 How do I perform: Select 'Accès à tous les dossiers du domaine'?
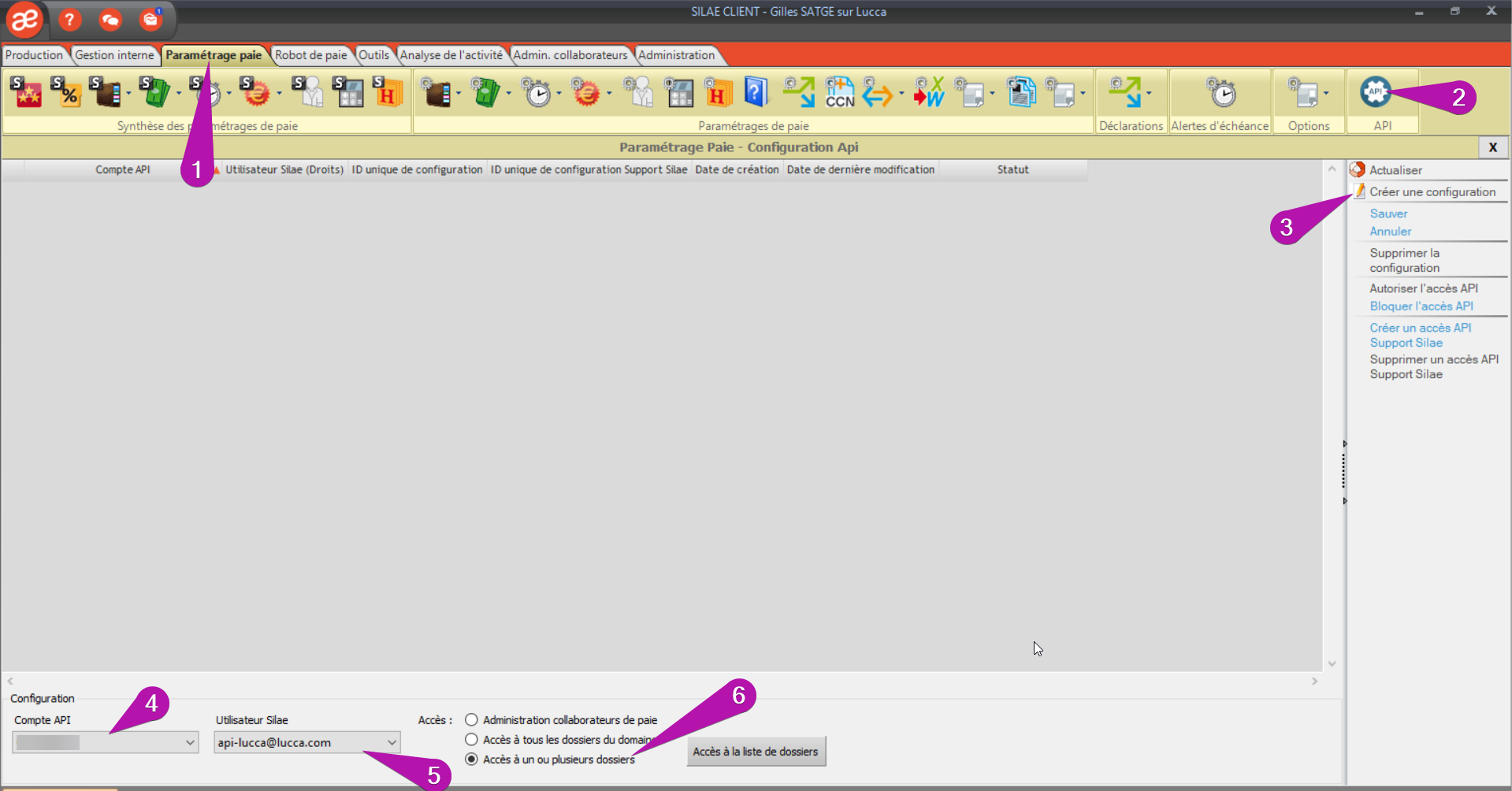[x=471, y=739]
